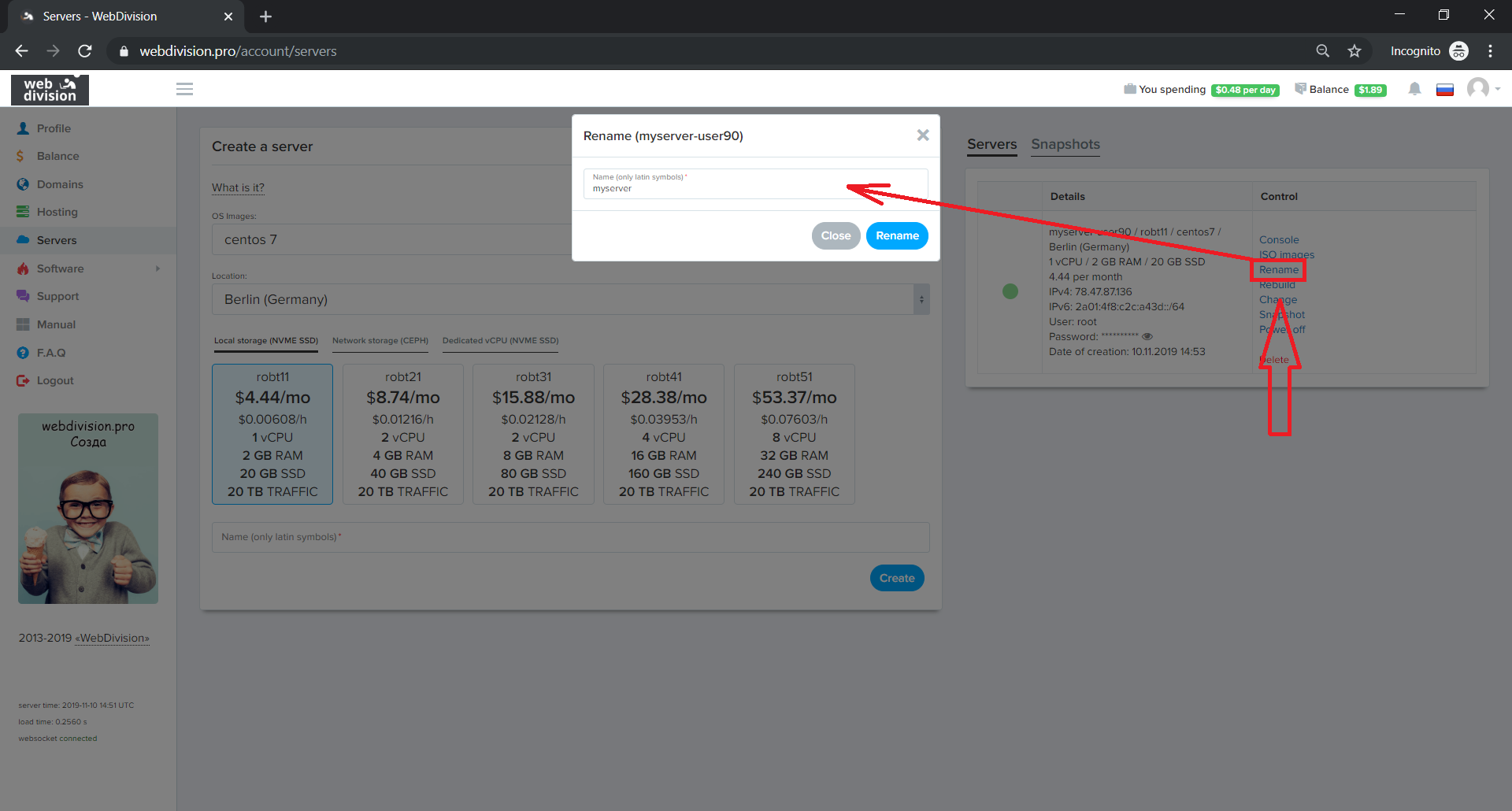The height and width of the screenshot is (811, 1512).
Task: Select the robt21 server plan
Action: point(402,434)
